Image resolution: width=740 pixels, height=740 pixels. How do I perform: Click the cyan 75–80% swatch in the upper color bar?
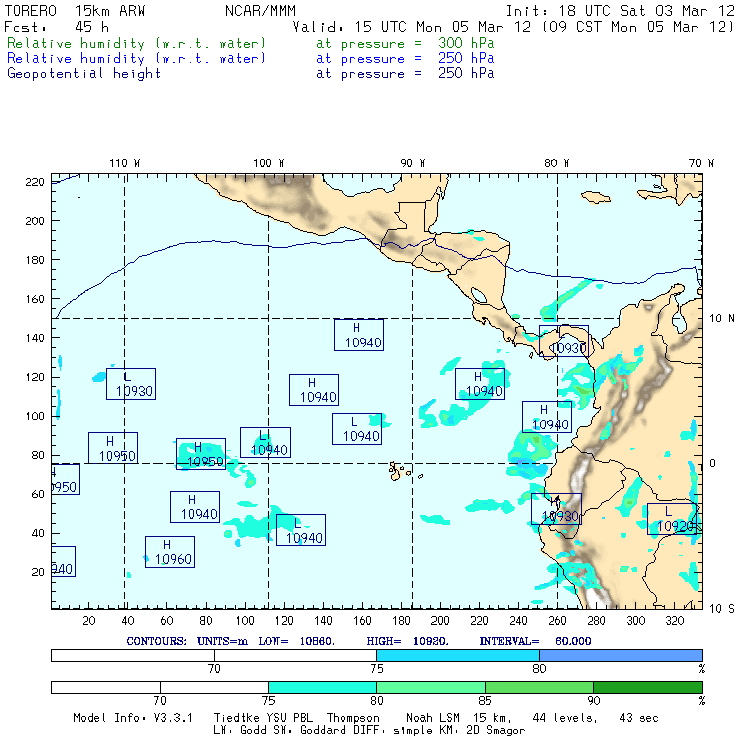point(458,655)
